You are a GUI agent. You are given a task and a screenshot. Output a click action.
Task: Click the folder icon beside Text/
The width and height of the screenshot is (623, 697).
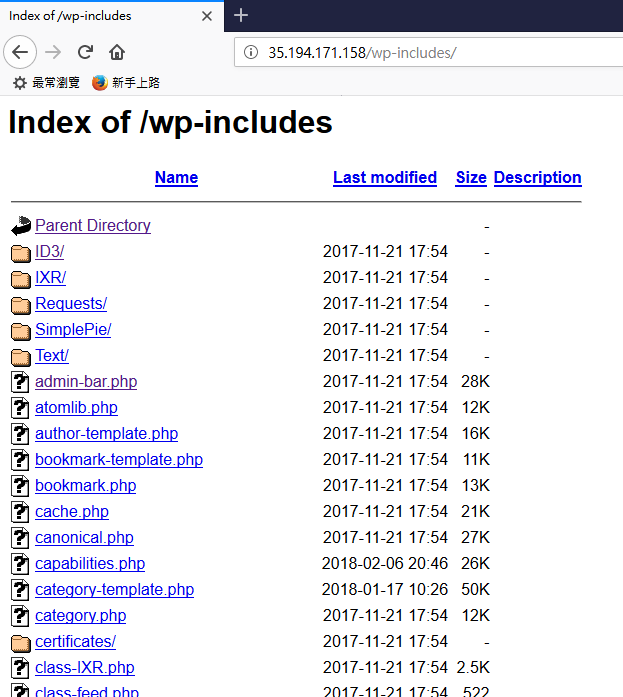tap(21, 357)
